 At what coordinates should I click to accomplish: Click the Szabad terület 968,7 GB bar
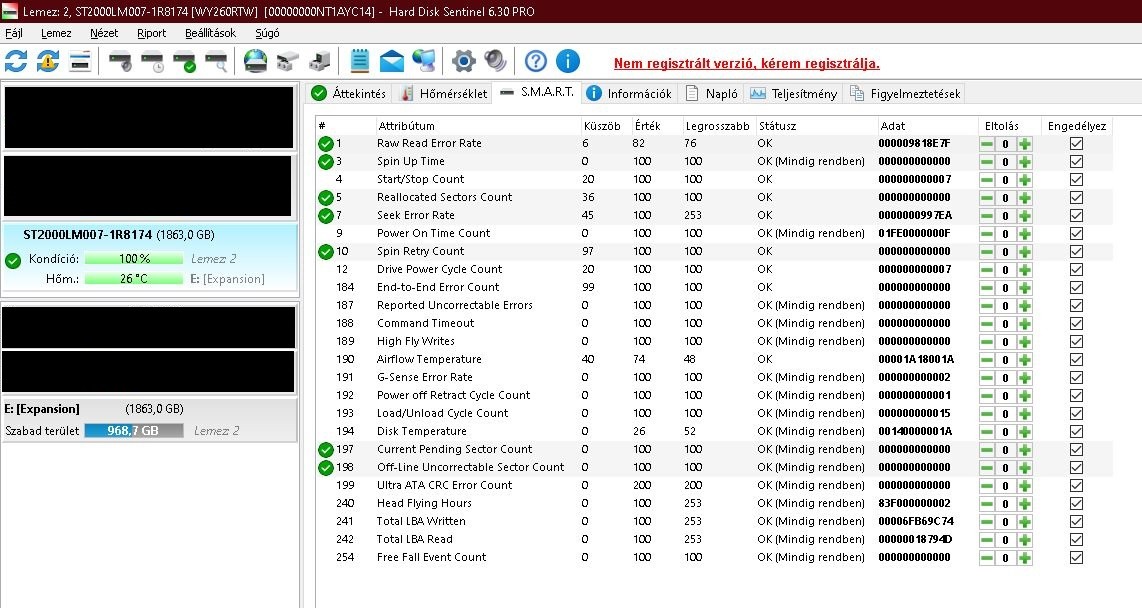click(x=134, y=430)
